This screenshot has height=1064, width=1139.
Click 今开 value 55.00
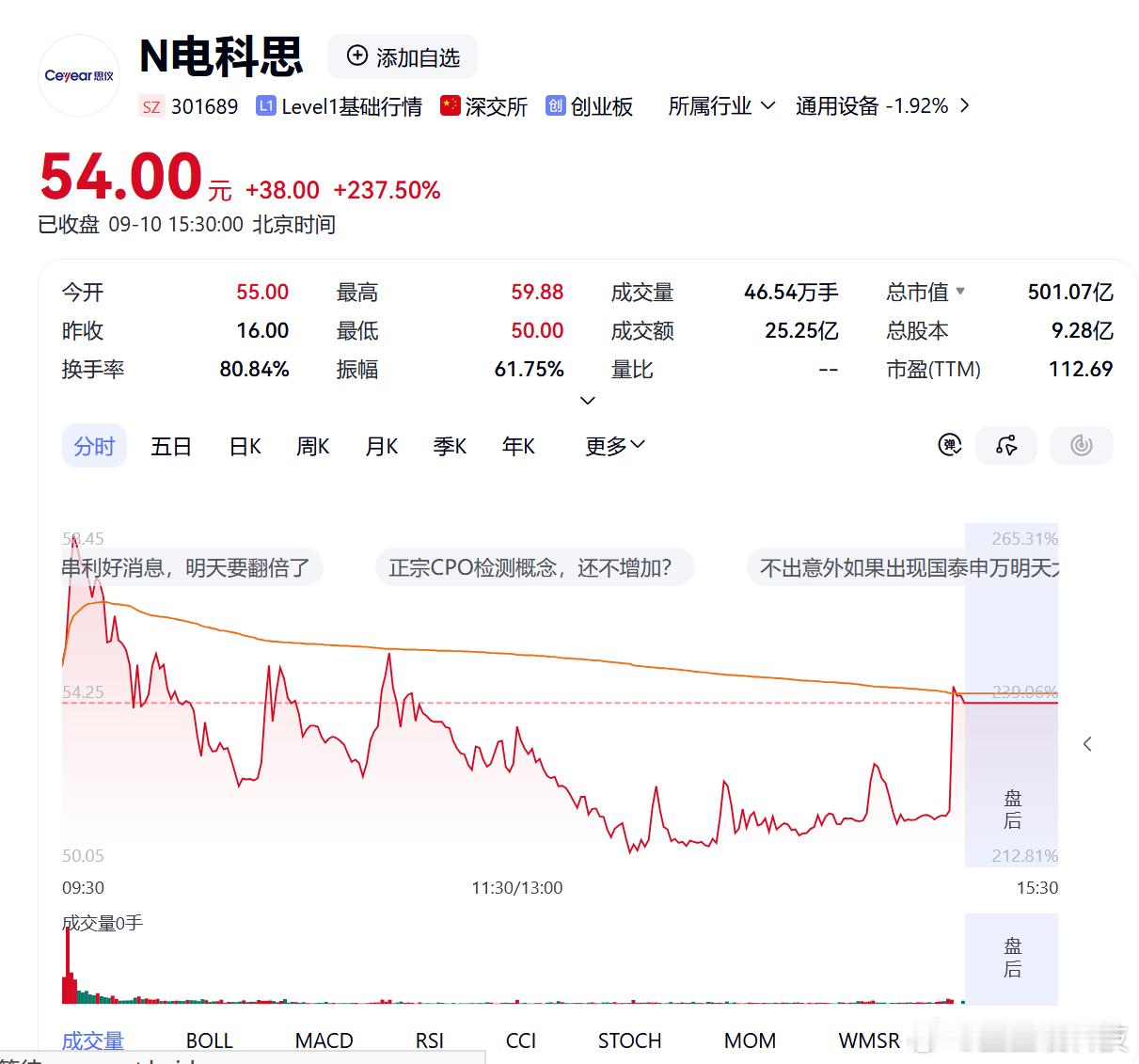tap(262, 292)
